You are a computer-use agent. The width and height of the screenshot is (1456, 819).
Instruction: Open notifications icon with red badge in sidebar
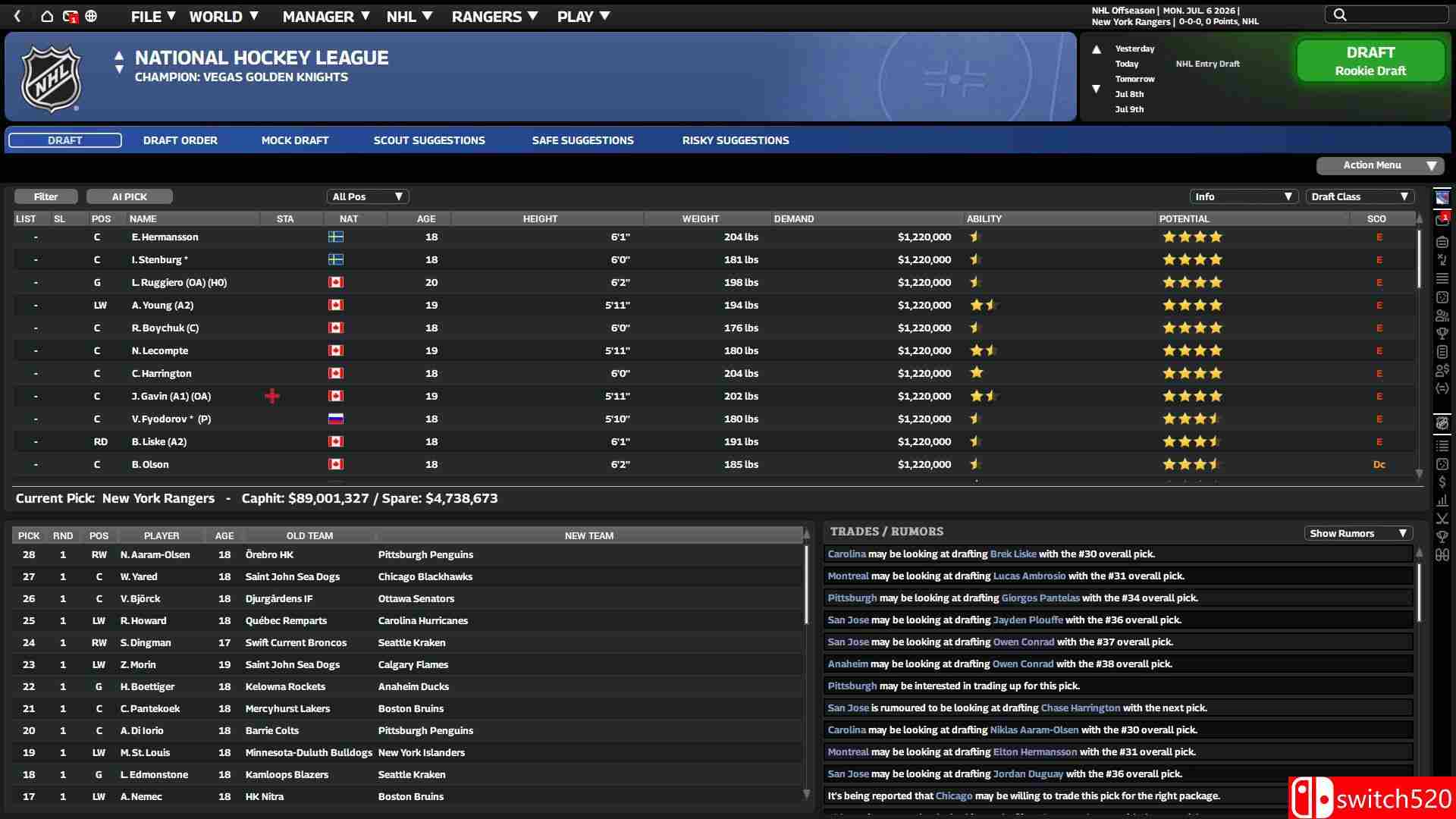tap(1443, 218)
